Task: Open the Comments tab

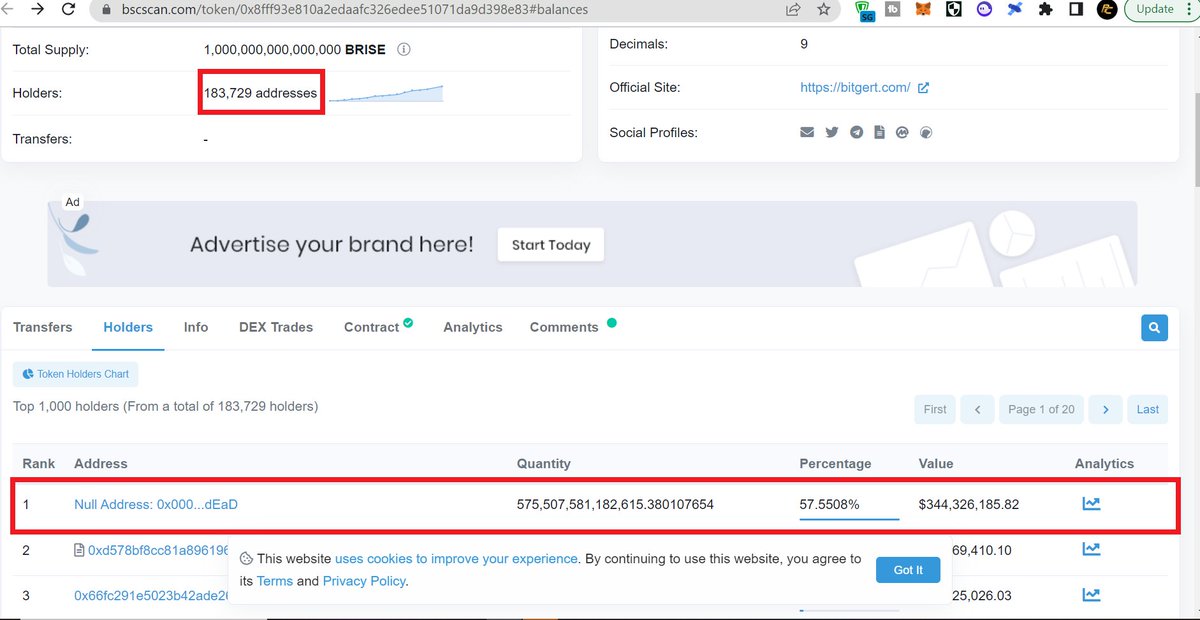Action: click(x=564, y=327)
